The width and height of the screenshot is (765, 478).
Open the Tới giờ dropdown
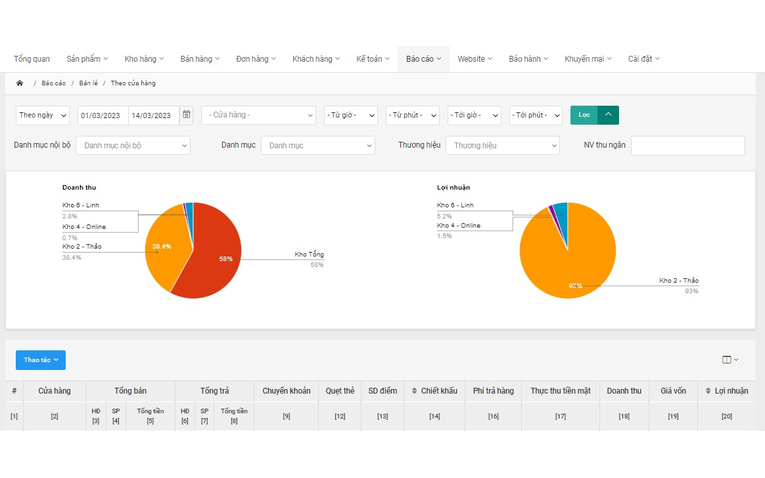tap(474, 115)
